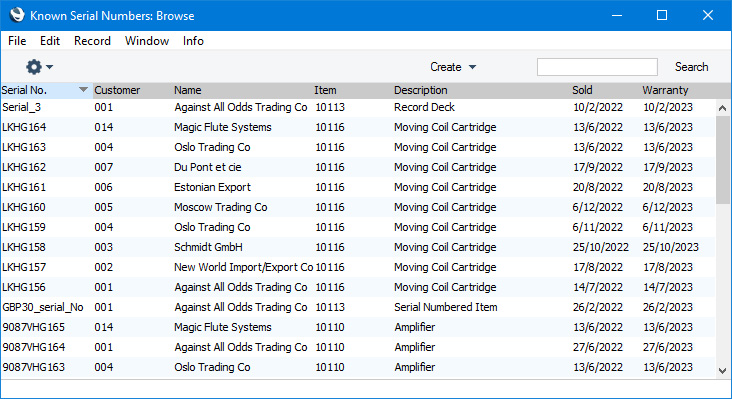Click the scroll up arrow
Image resolution: width=732 pixels, height=399 pixels.
(x=723, y=108)
